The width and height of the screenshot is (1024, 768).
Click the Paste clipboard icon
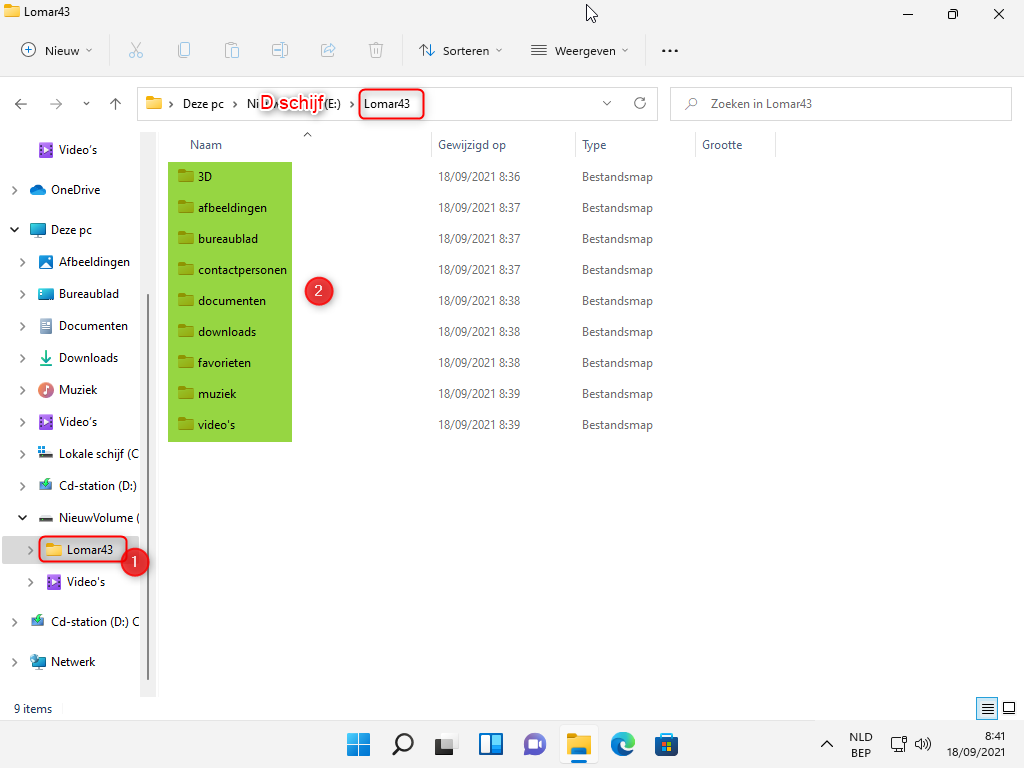pyautogui.click(x=232, y=50)
